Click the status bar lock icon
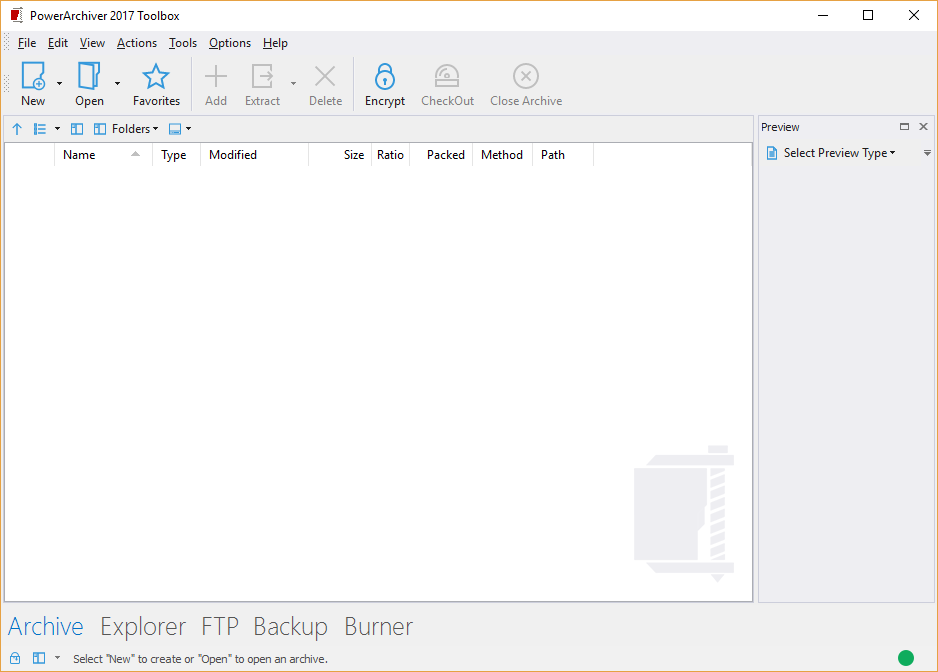 click(15, 658)
